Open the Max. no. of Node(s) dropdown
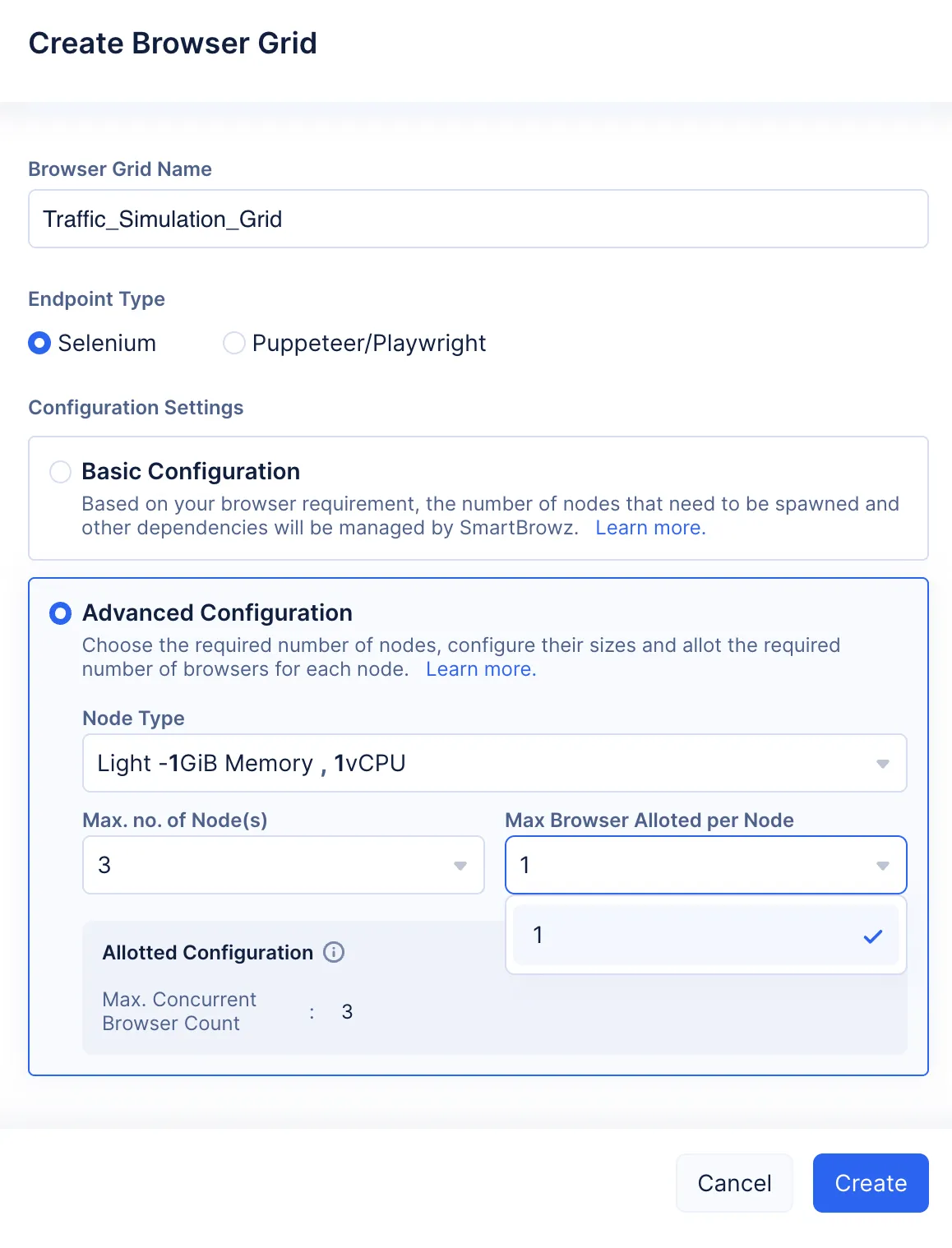Image resolution: width=952 pixels, height=1248 pixels. (x=284, y=865)
